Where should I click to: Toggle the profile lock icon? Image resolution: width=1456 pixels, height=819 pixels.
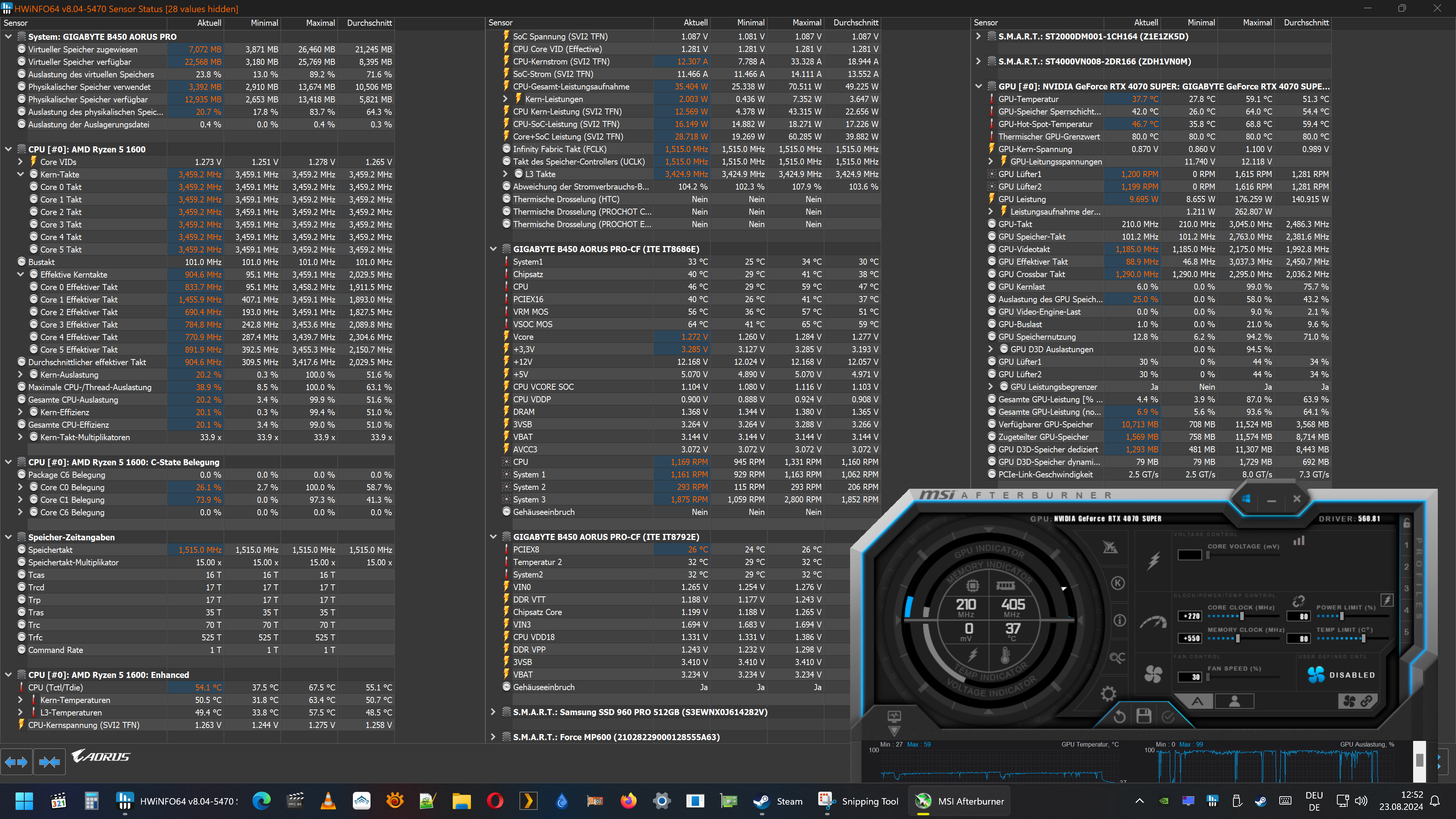[x=1407, y=523]
